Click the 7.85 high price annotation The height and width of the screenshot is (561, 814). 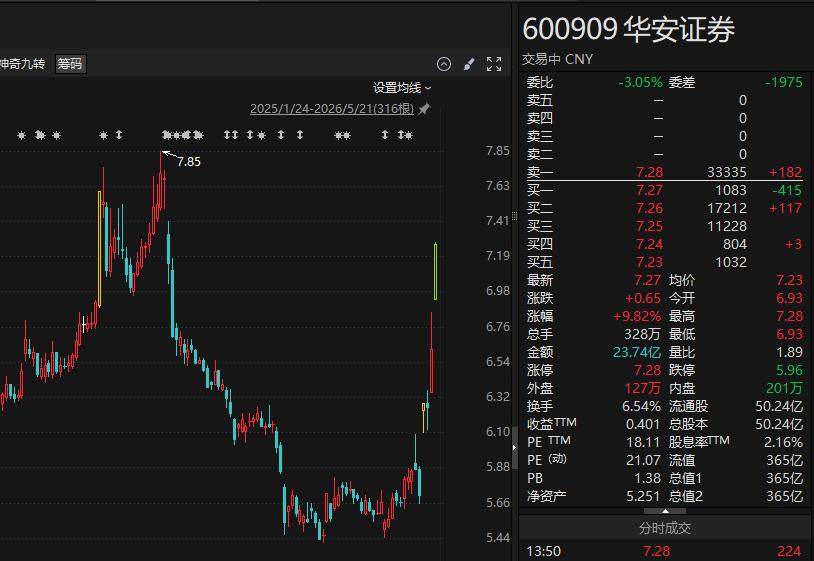[188, 162]
